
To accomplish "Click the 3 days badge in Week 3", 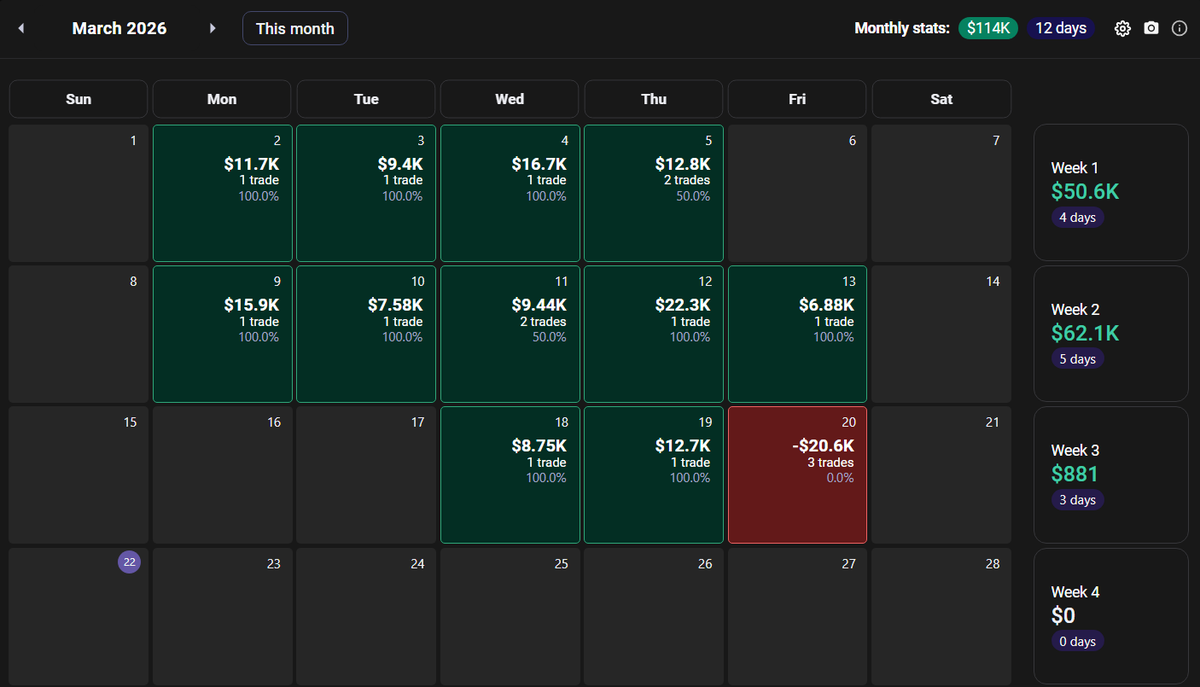I will click(x=1077, y=500).
